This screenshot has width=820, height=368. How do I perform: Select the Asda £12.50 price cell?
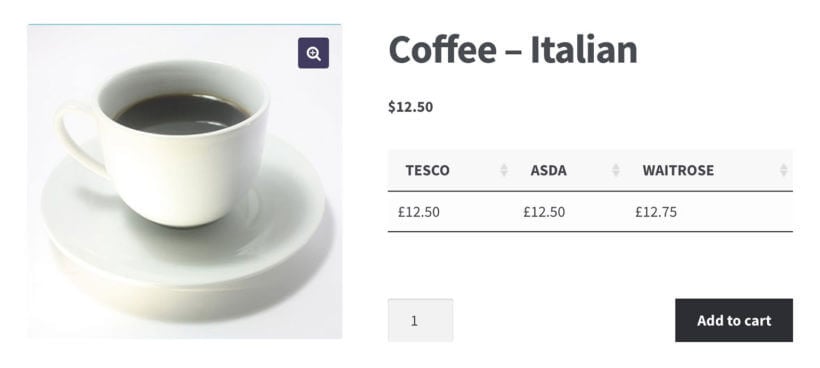(569, 212)
